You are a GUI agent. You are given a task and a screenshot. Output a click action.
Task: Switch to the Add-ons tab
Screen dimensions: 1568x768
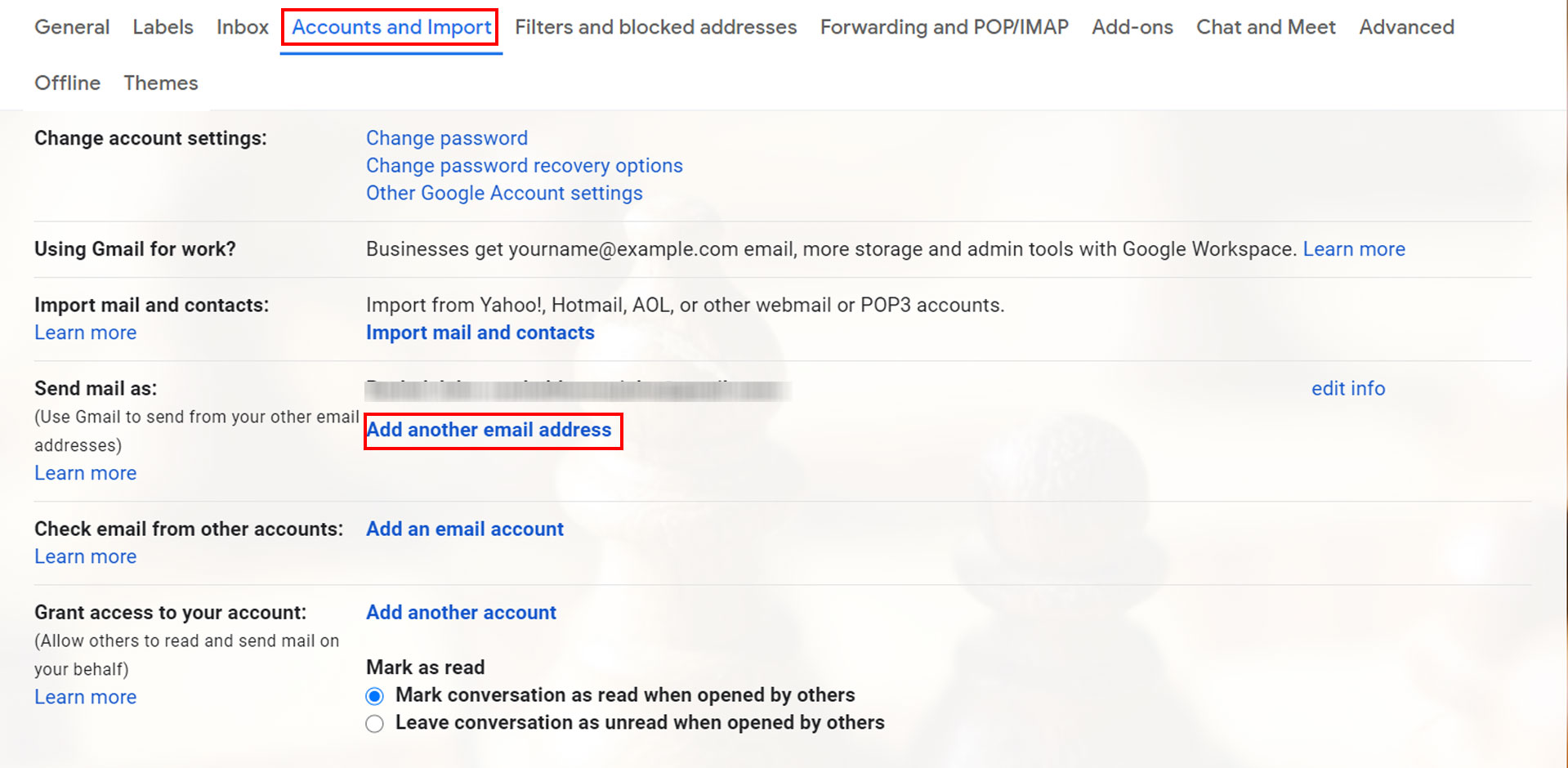[1132, 27]
